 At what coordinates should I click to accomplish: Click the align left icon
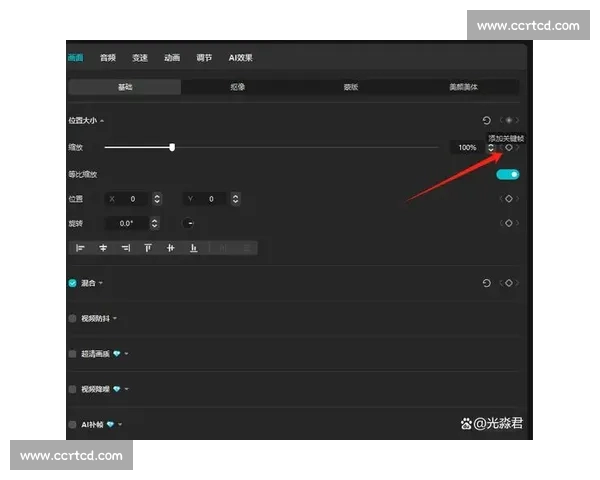coord(81,247)
